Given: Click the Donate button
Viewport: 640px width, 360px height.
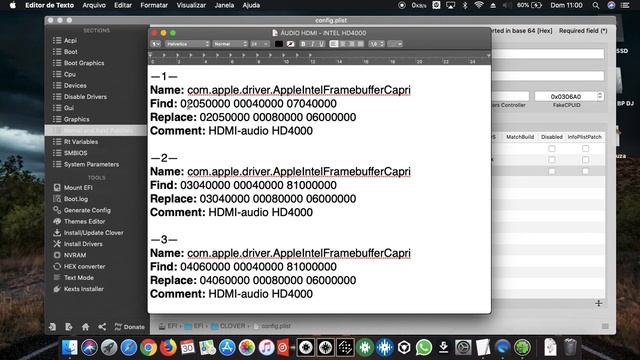Looking at the screenshot, I should (129, 327).
